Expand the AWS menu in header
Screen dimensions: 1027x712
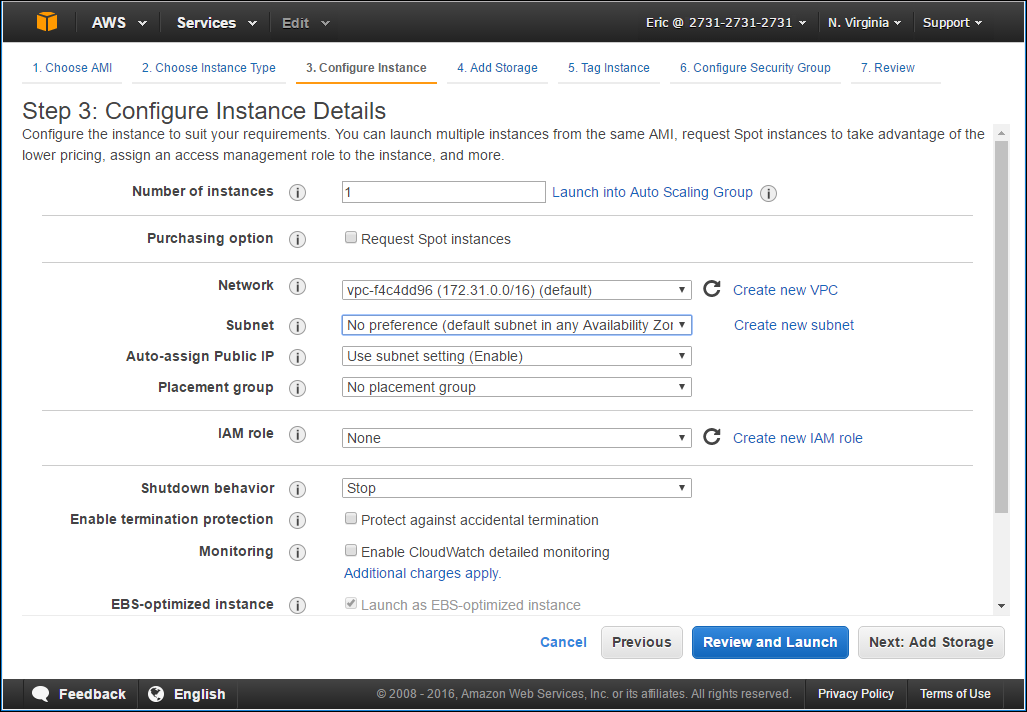119,23
